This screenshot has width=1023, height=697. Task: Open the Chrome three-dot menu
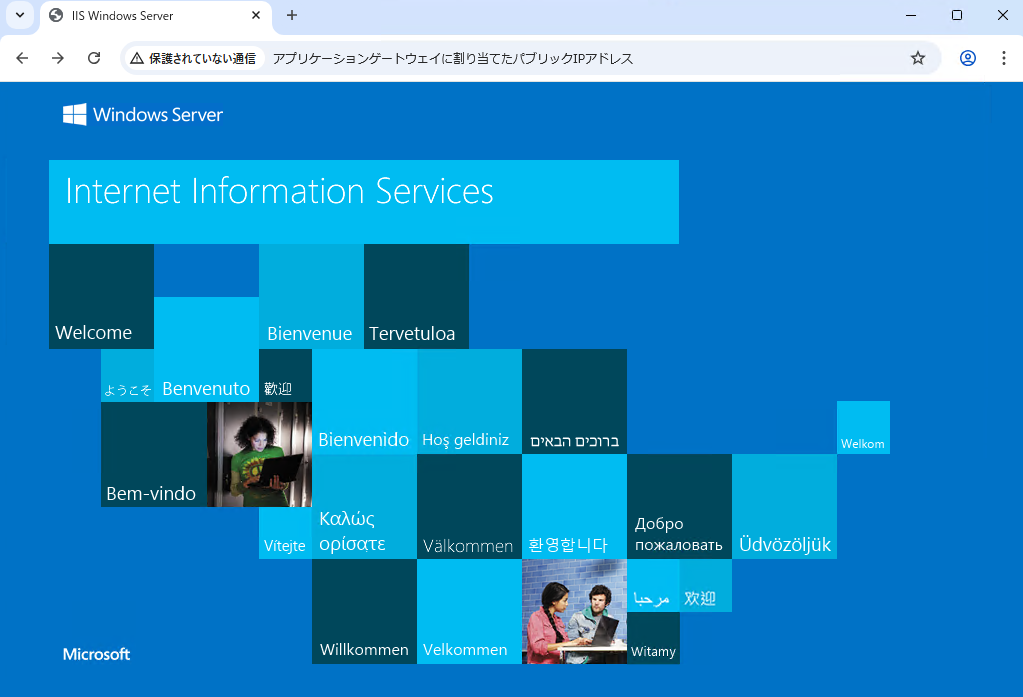pyautogui.click(x=1003, y=58)
